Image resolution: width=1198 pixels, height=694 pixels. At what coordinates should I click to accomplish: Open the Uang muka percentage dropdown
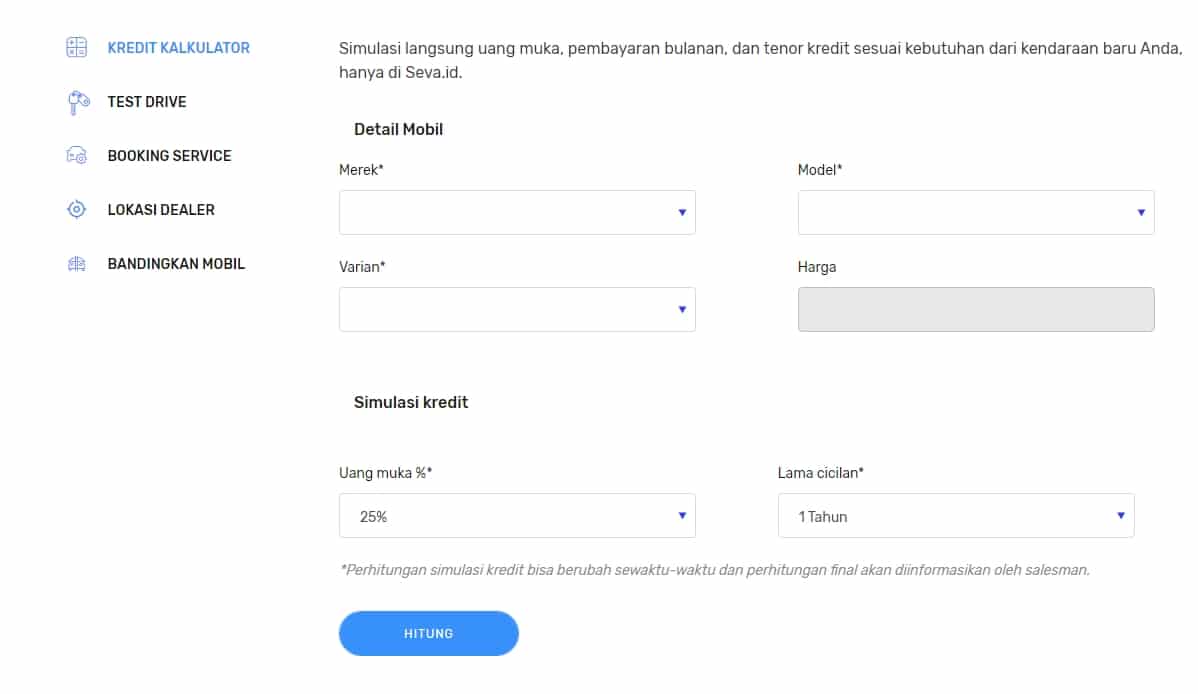[x=517, y=516]
